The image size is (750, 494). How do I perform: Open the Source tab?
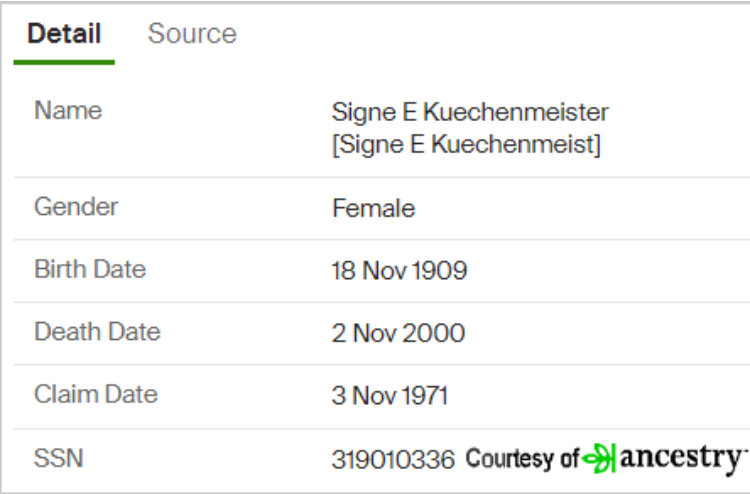click(x=192, y=33)
